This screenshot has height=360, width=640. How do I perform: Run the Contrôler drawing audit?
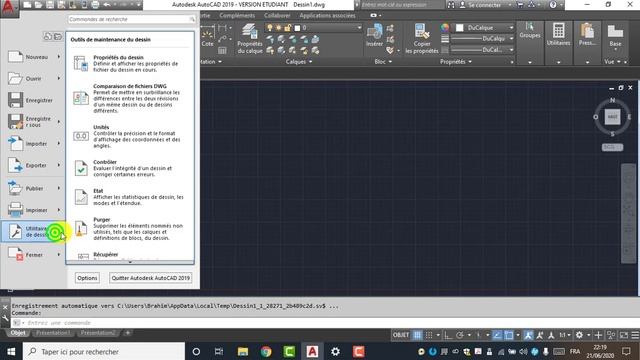click(130, 168)
